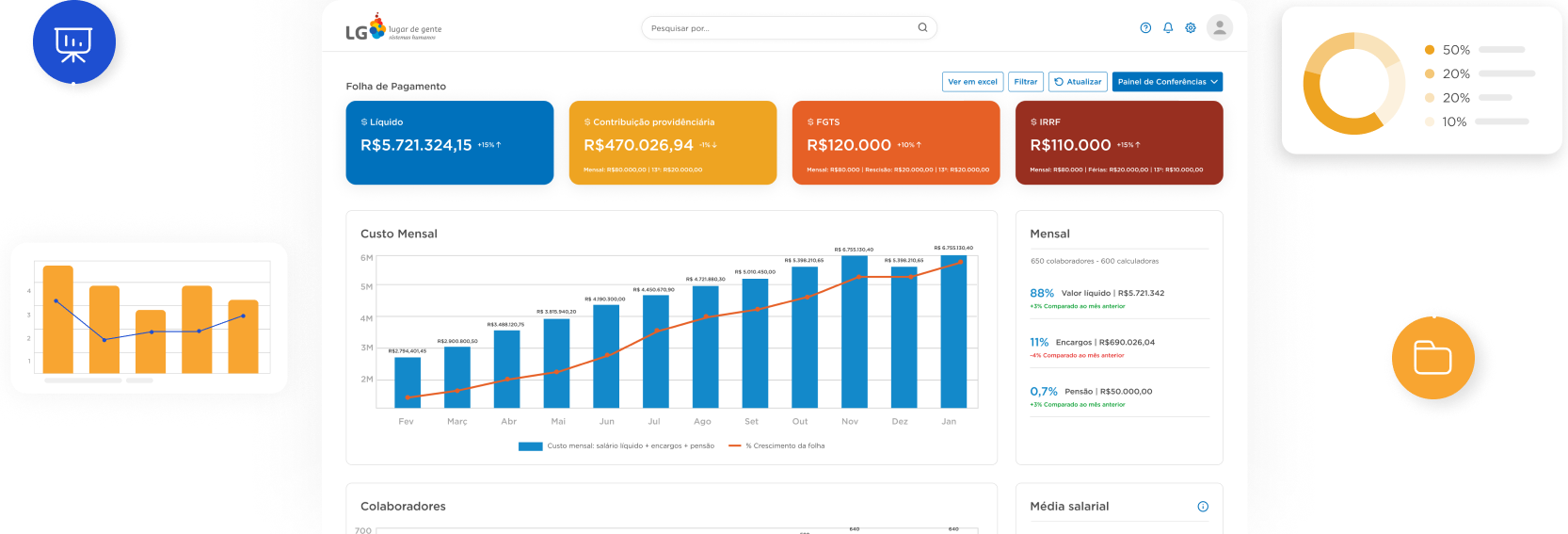This screenshot has height=534, width=1568.
Task: Click the Crescimento da folha legend line
Action: 735,446
